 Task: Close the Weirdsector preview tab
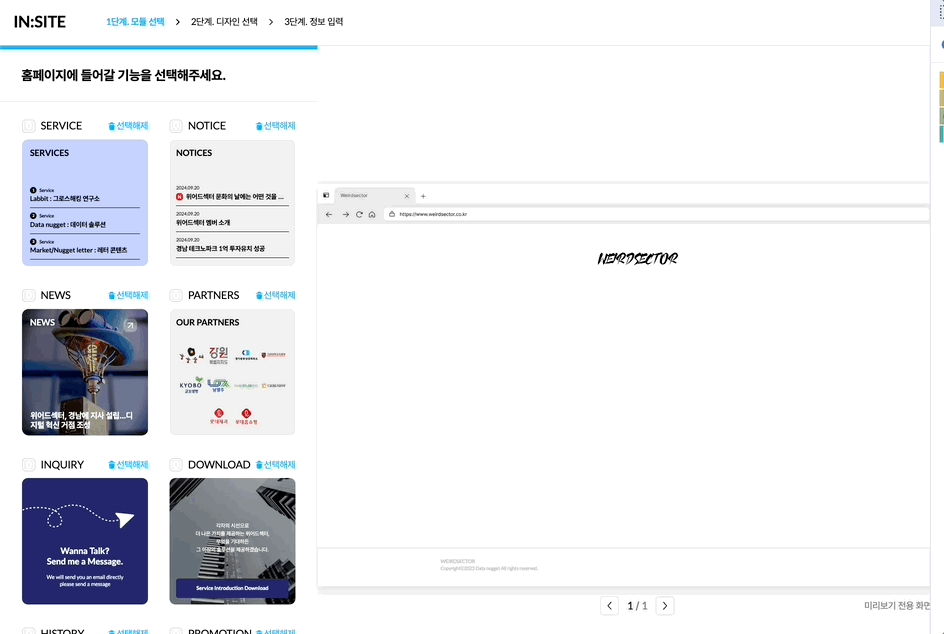407,196
